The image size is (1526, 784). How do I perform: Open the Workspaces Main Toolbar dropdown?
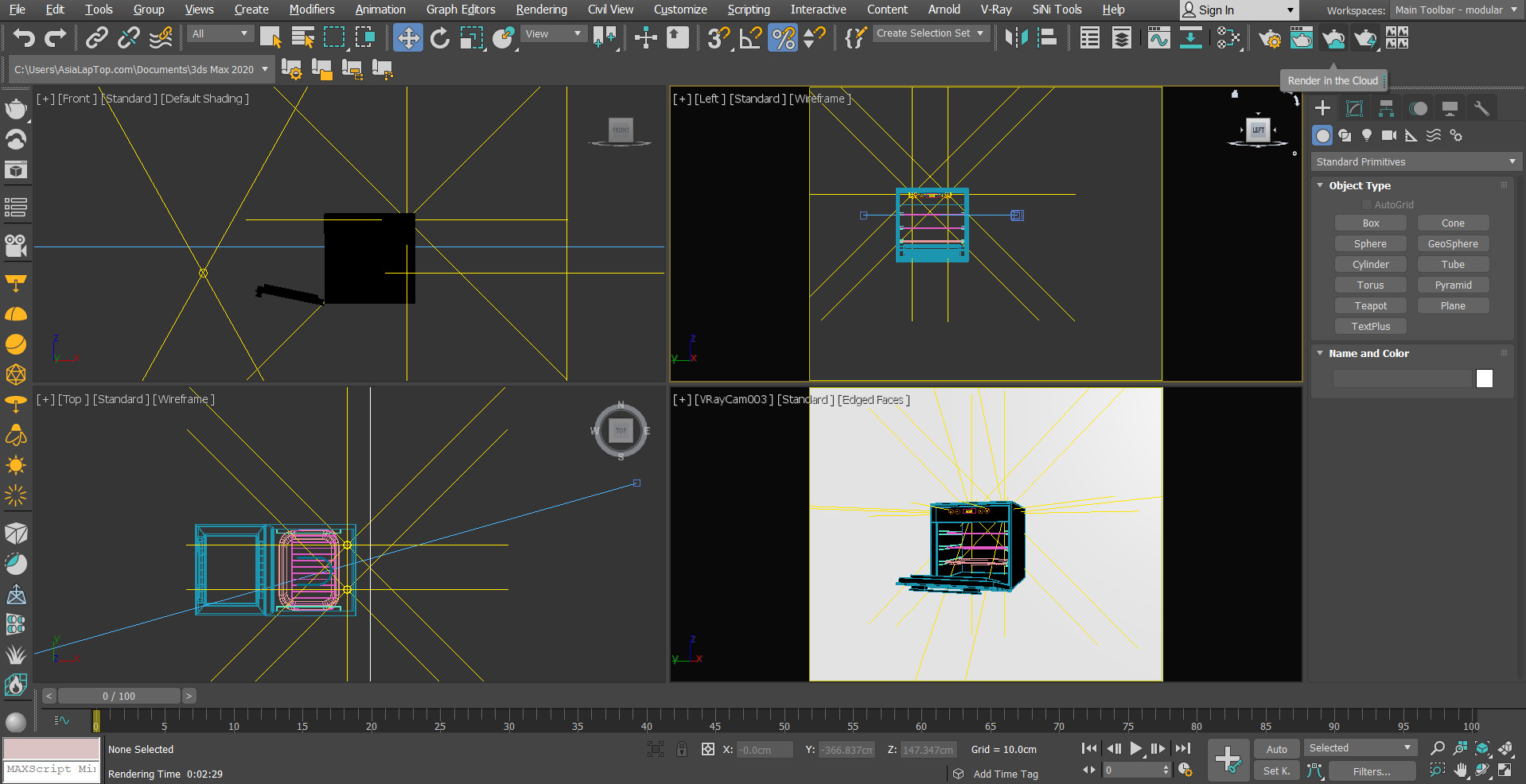(1456, 10)
